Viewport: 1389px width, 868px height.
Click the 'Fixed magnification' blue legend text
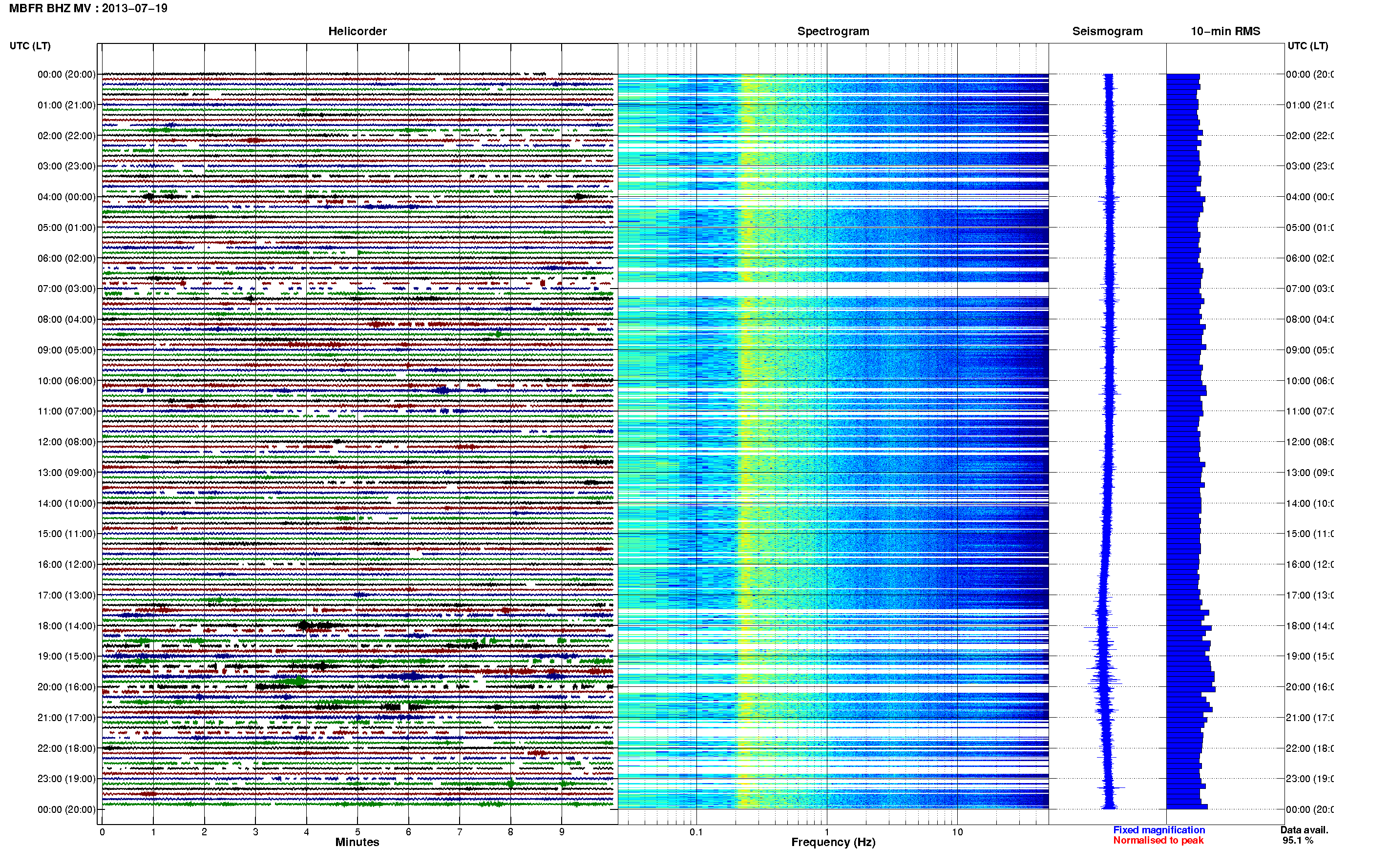tap(1159, 830)
